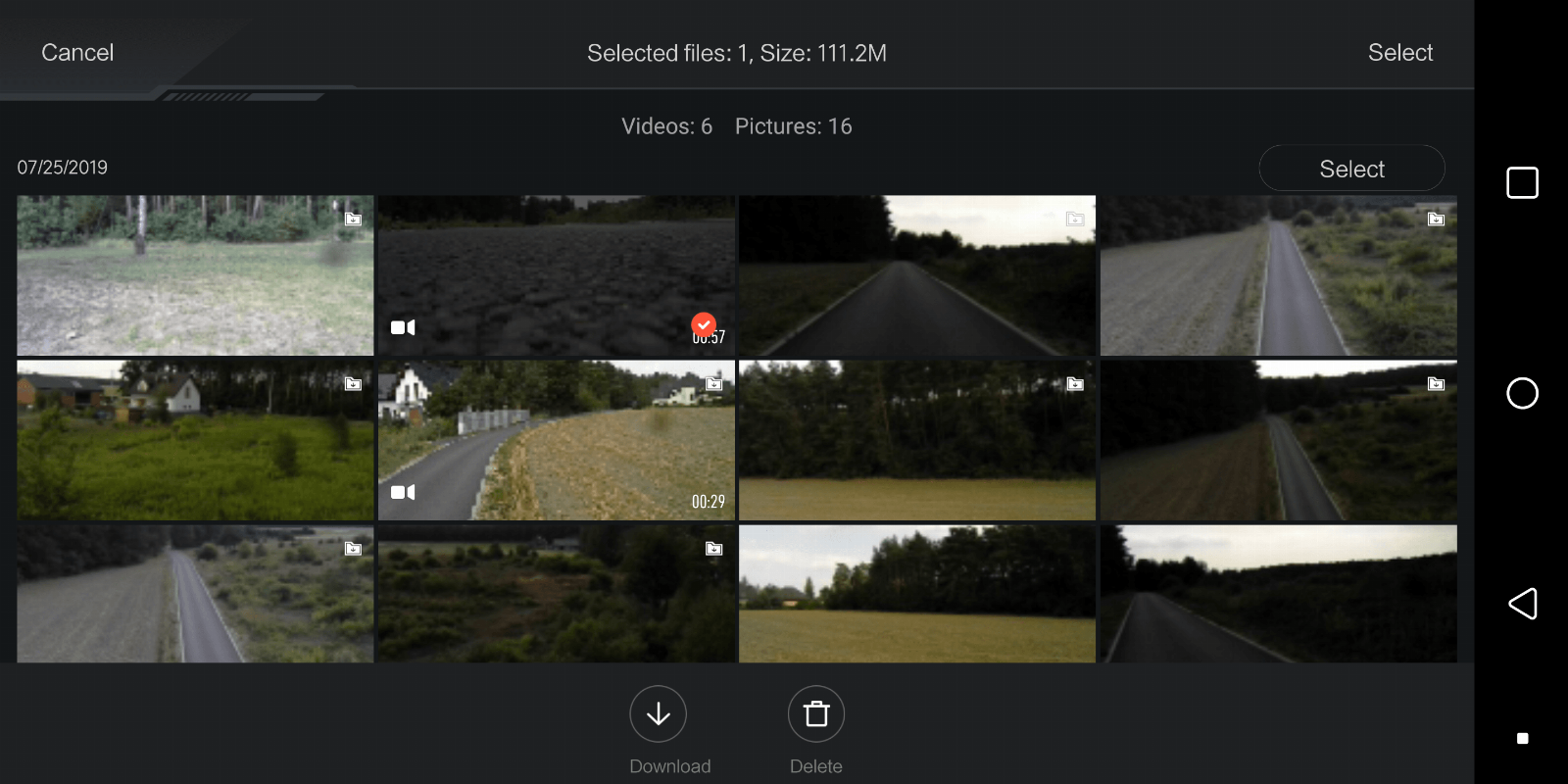Tap the Delete trash can icon
Viewport: 1568px width, 784px height.
pos(816,713)
